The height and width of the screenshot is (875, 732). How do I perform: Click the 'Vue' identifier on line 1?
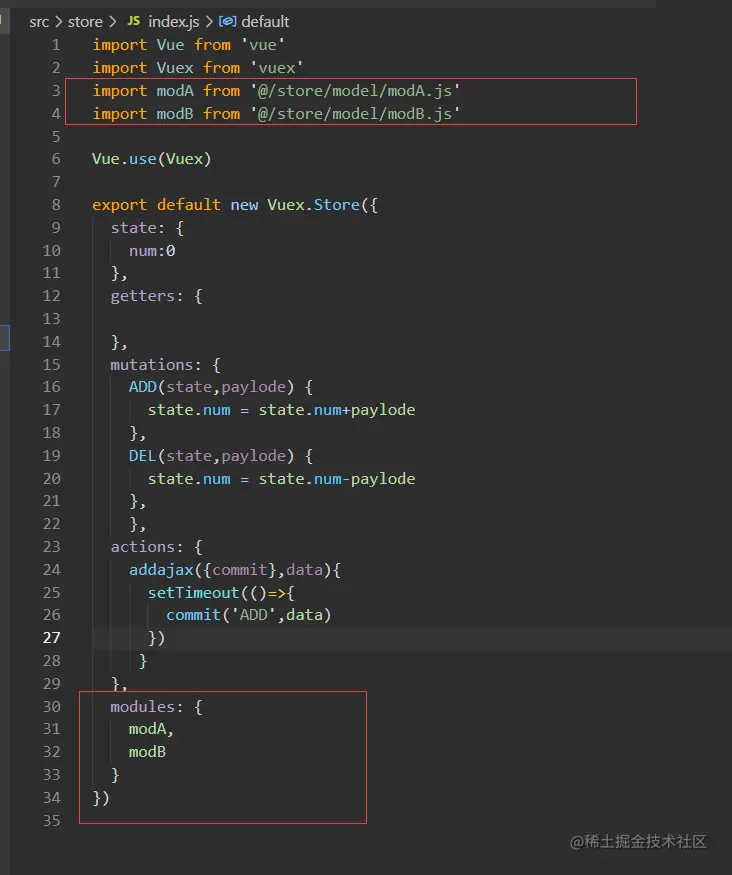(x=170, y=45)
